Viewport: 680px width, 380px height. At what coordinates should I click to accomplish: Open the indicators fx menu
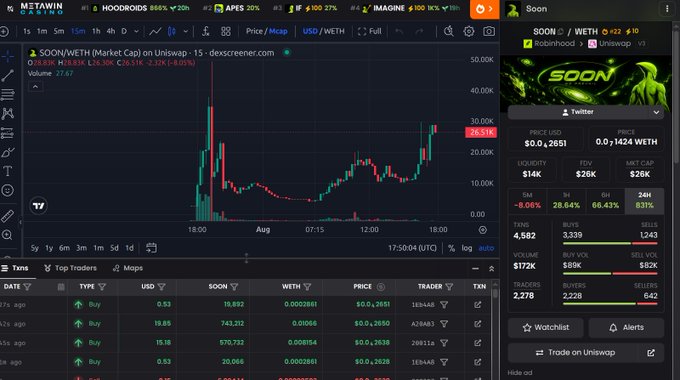(206, 31)
